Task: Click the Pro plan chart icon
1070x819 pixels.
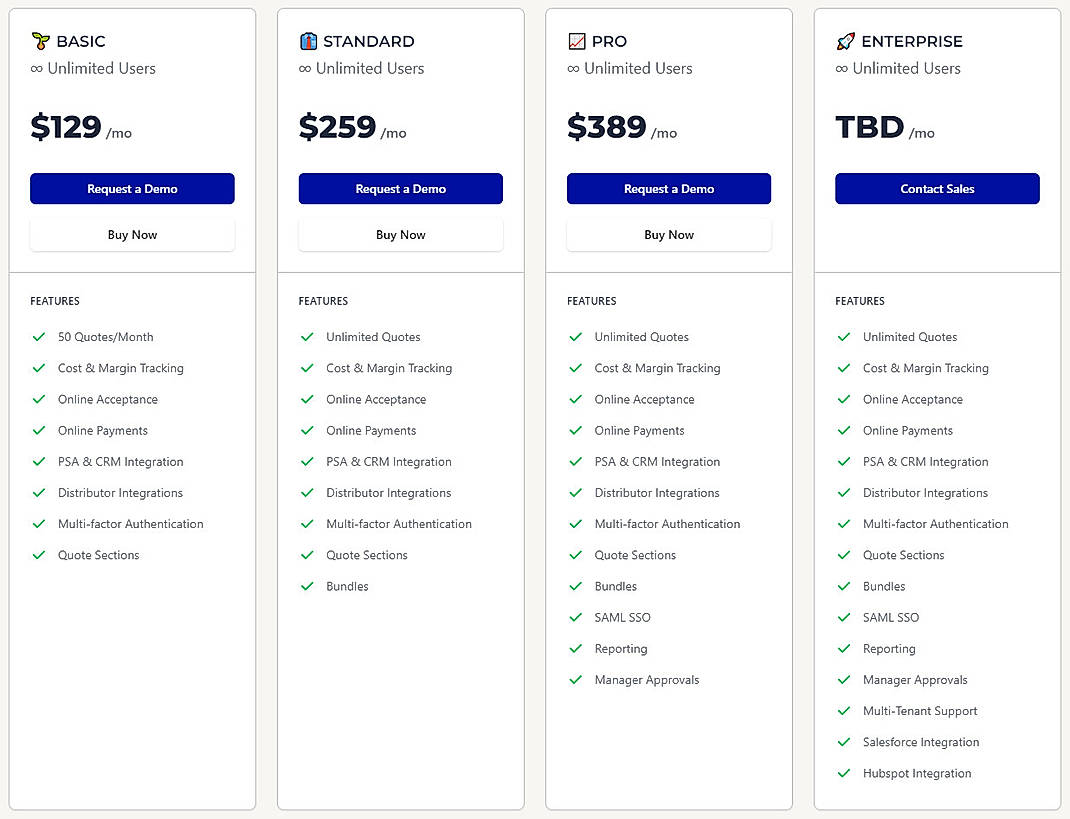Action: coord(576,41)
